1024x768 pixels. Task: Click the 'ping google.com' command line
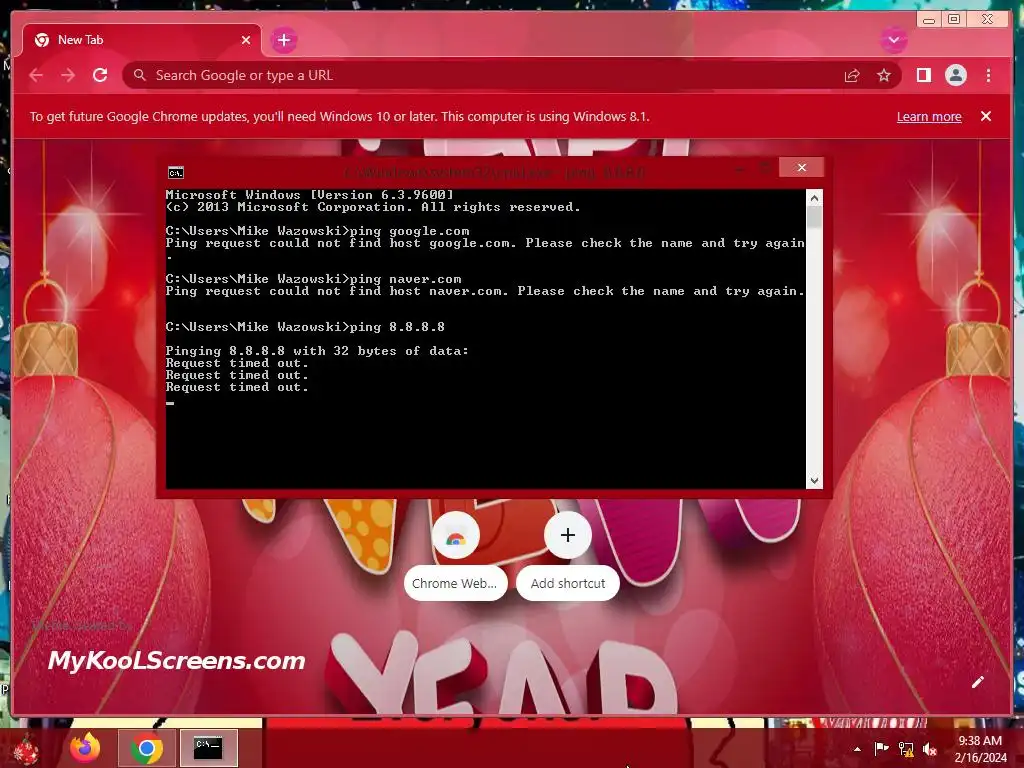point(317,231)
